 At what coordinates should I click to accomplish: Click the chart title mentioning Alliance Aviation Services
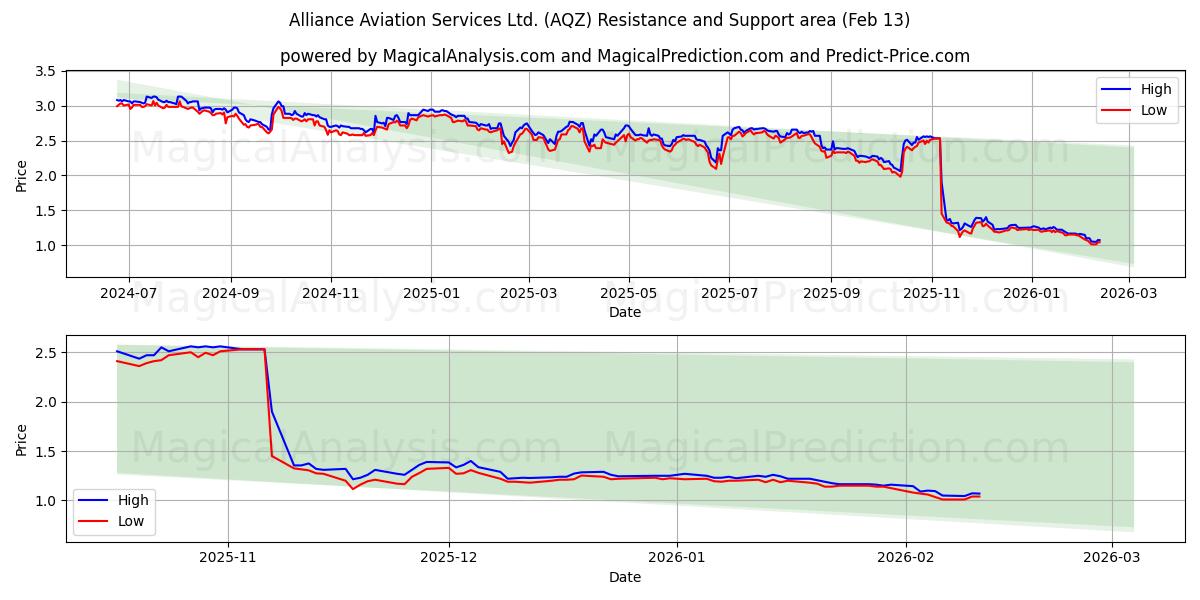coord(599,20)
